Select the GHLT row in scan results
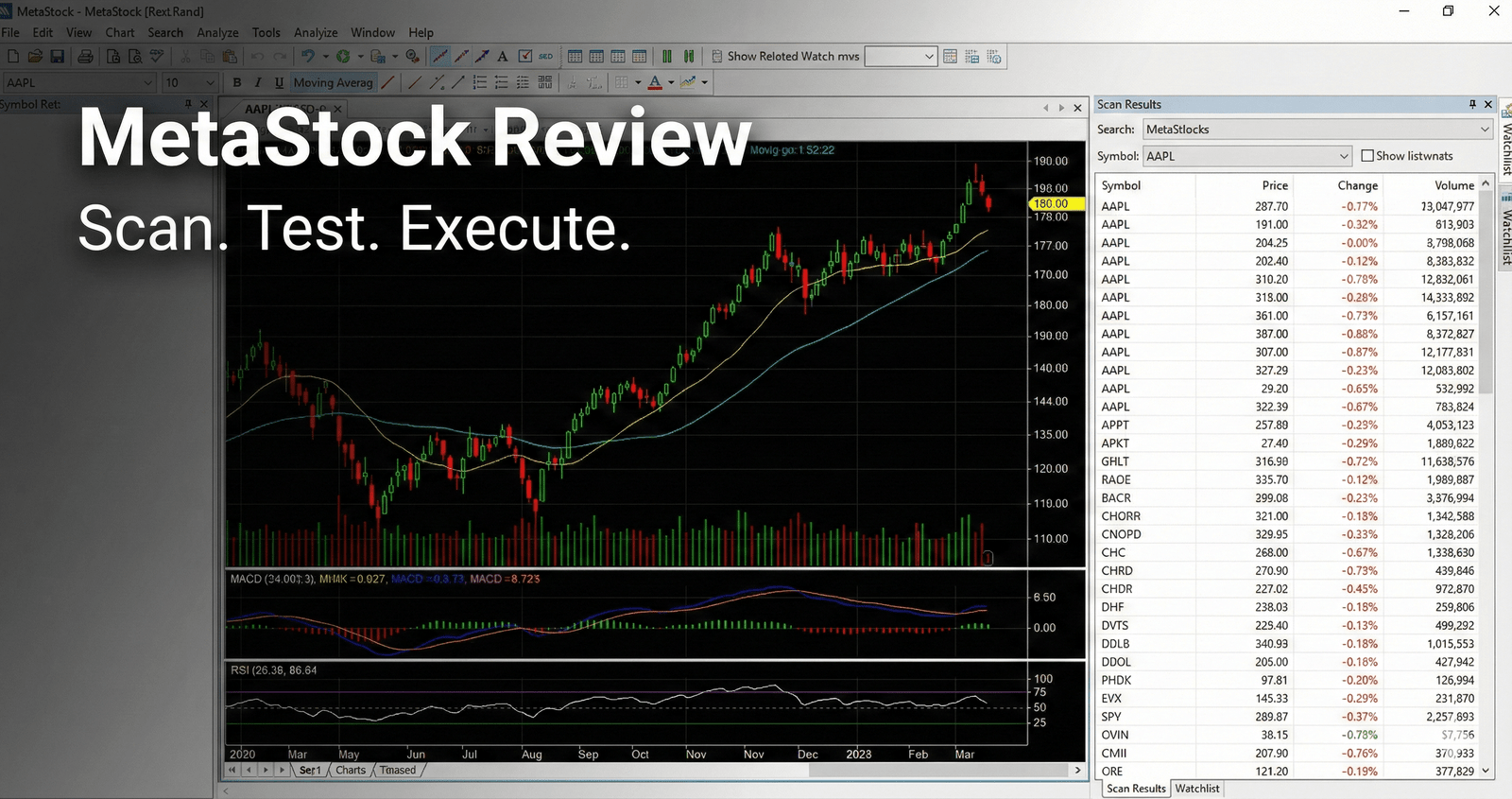Viewport: 1512px width, 799px height. [x=1287, y=461]
